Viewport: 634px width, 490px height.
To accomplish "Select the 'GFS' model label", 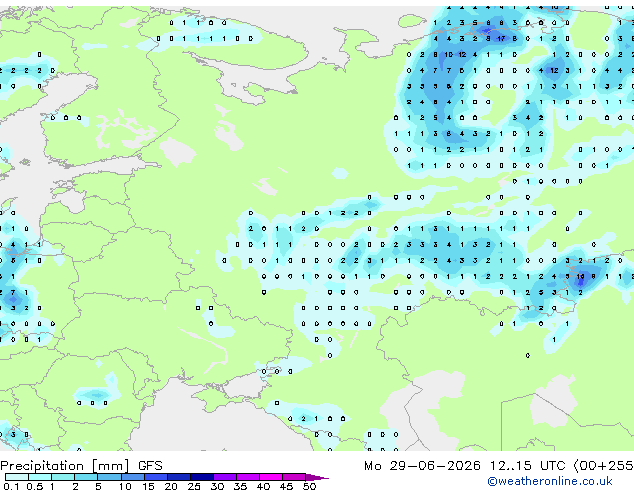I will coord(150,466).
